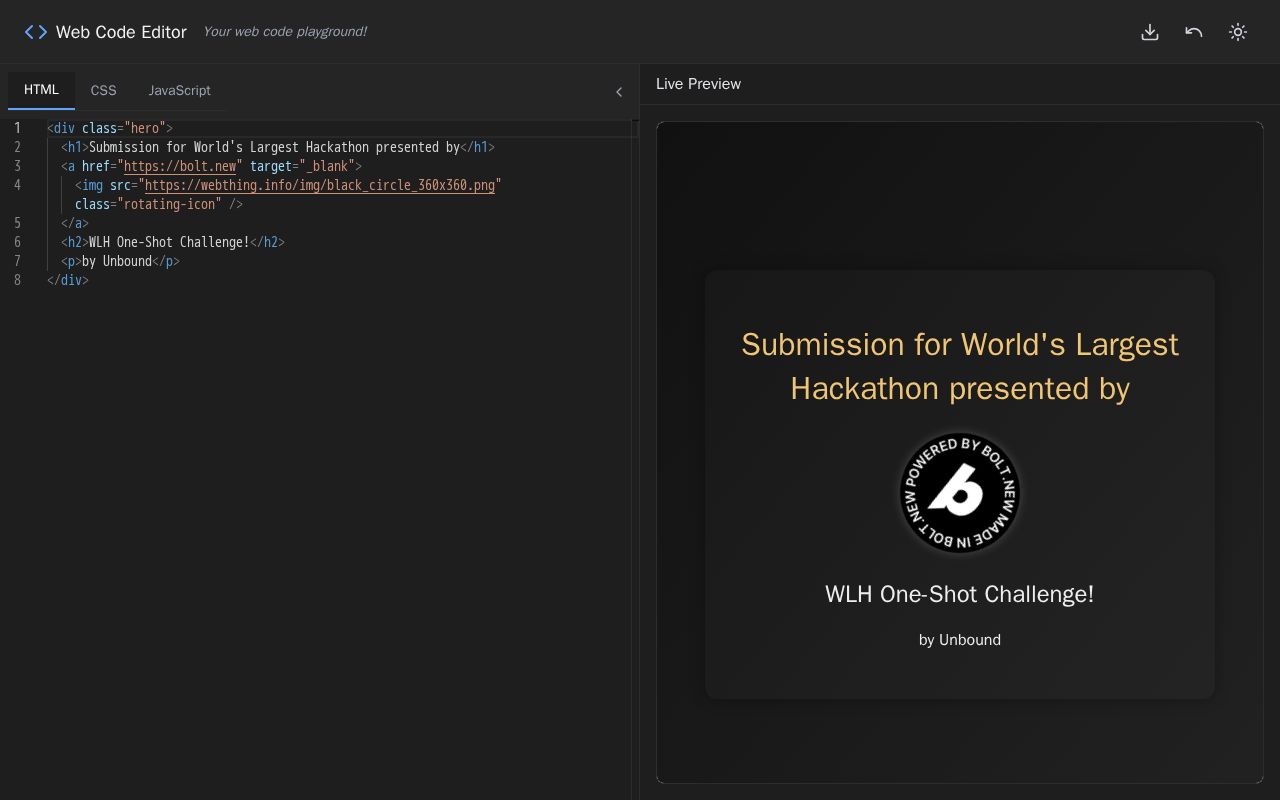Screen dimensions: 1280x800
Task: Click 'WLH One-Shot Challenge!' in the preview
Action: (960, 594)
